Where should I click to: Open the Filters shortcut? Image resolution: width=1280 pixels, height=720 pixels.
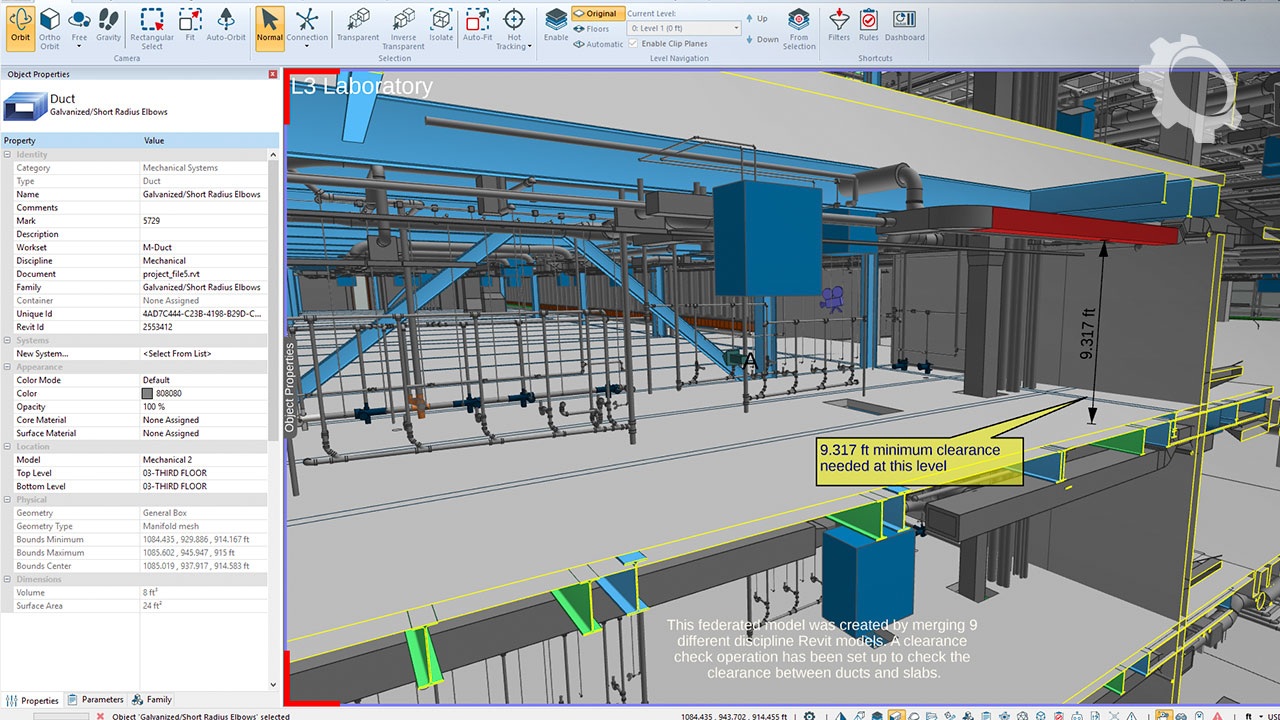839,26
